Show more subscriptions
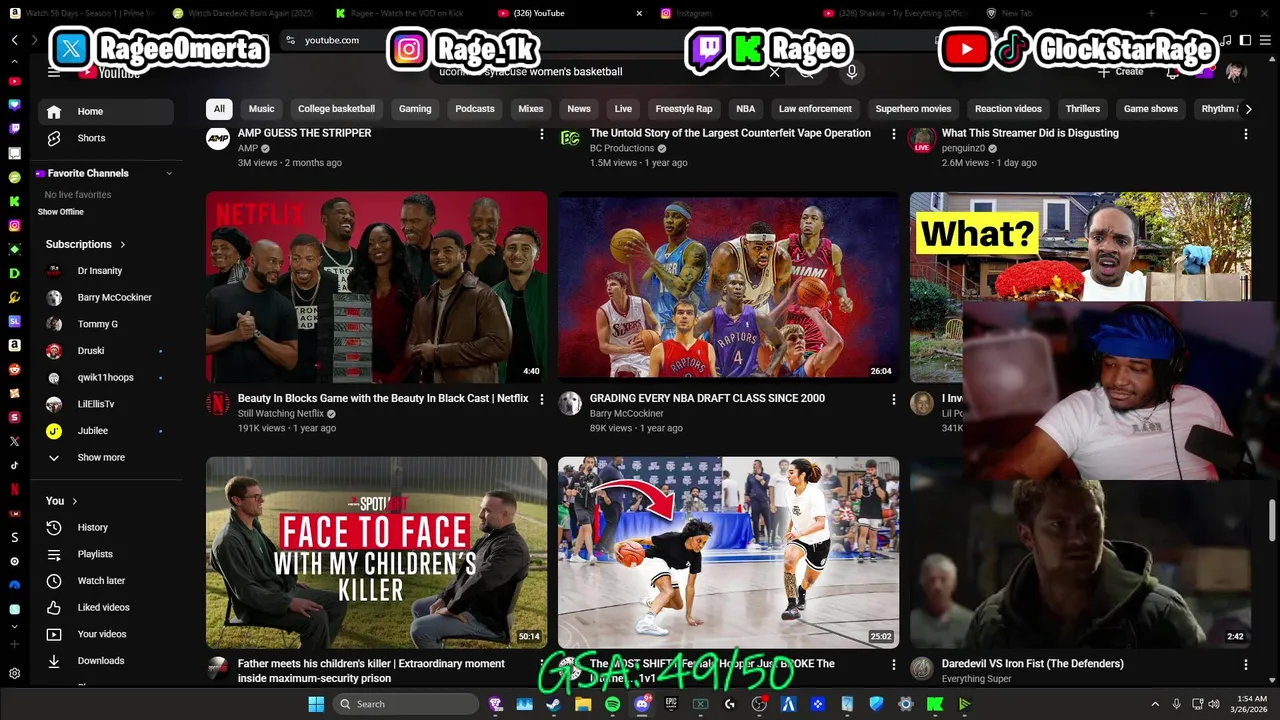Image resolution: width=1280 pixels, height=720 pixels. [106, 457]
